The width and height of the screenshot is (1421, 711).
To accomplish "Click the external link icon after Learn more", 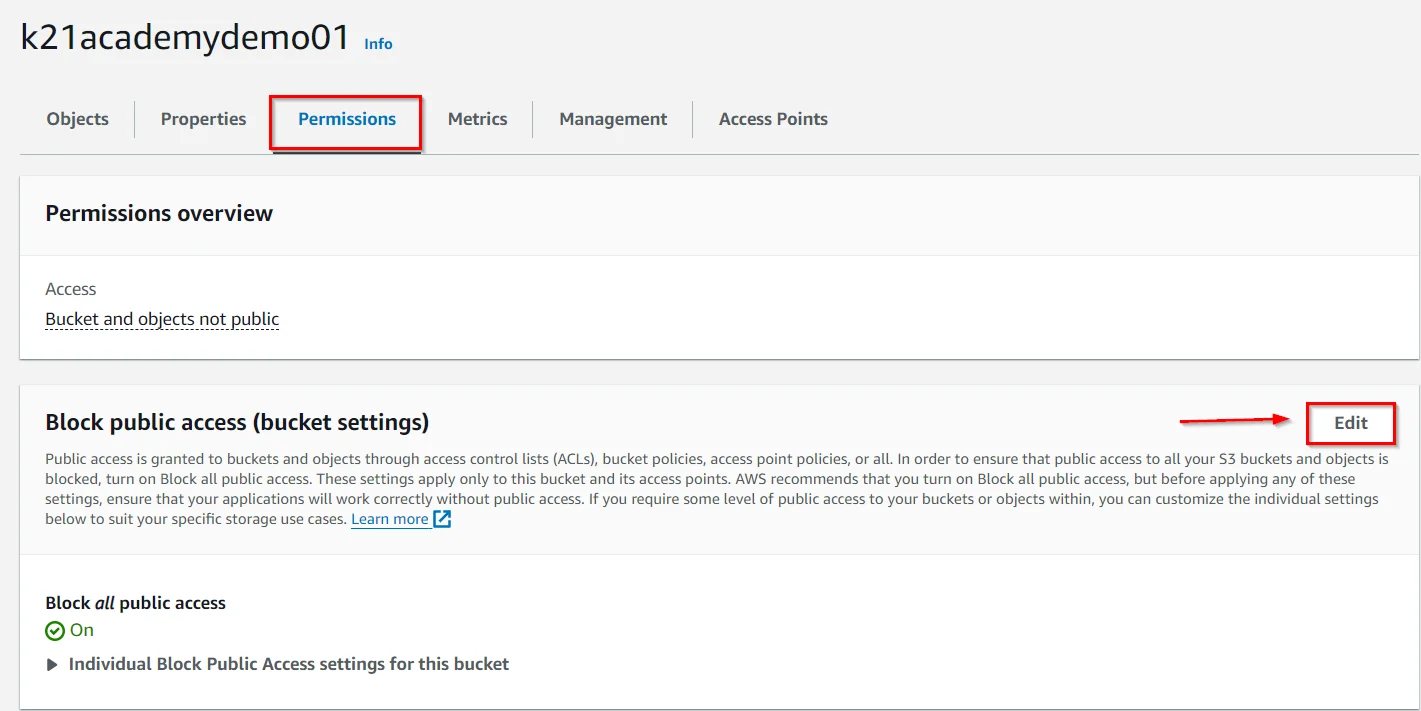I will tap(442, 519).
